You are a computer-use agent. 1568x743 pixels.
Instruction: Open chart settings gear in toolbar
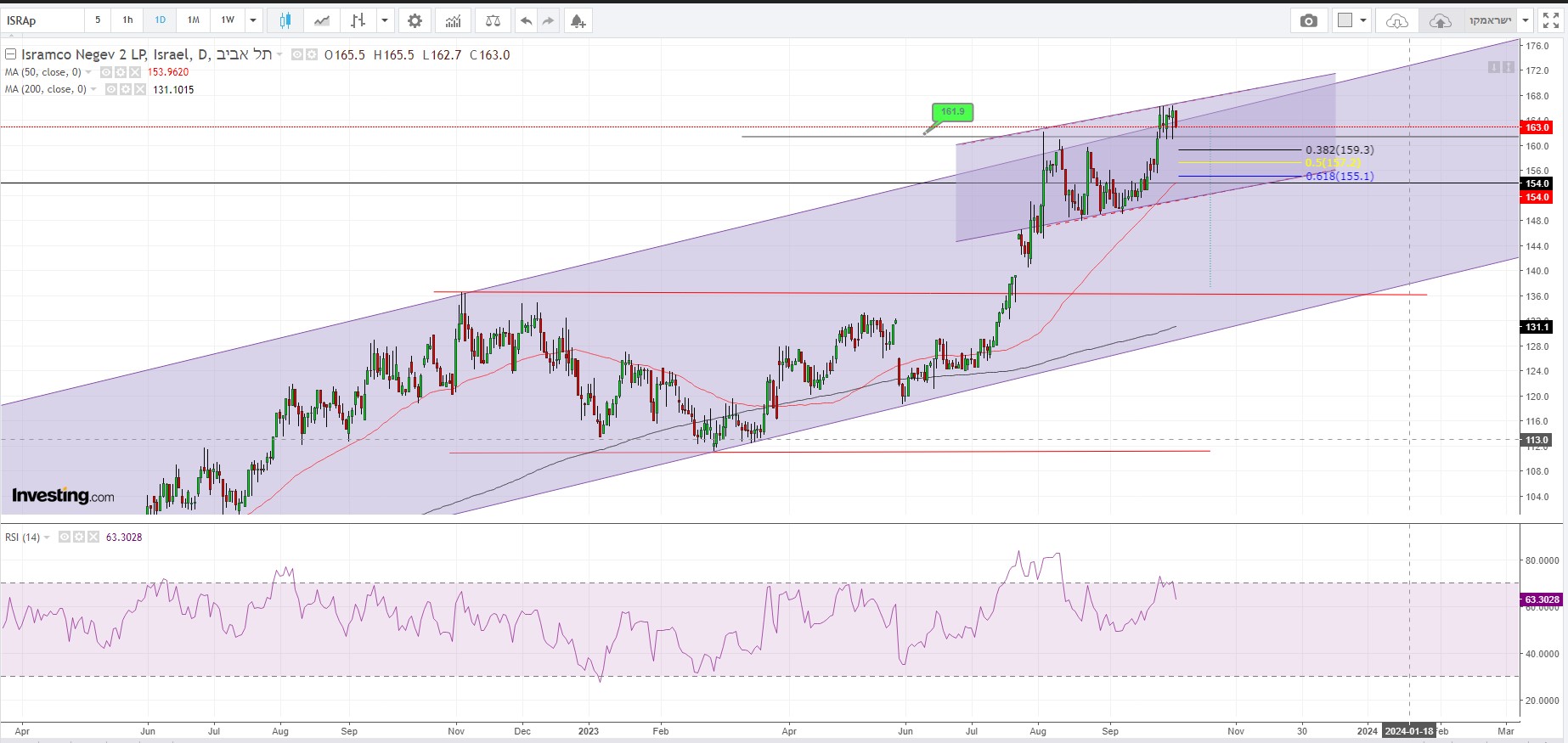pyautogui.click(x=415, y=20)
